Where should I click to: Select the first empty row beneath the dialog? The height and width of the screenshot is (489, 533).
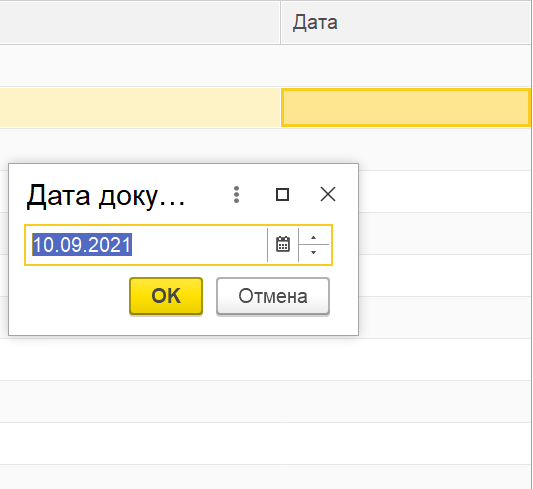tap(265, 360)
